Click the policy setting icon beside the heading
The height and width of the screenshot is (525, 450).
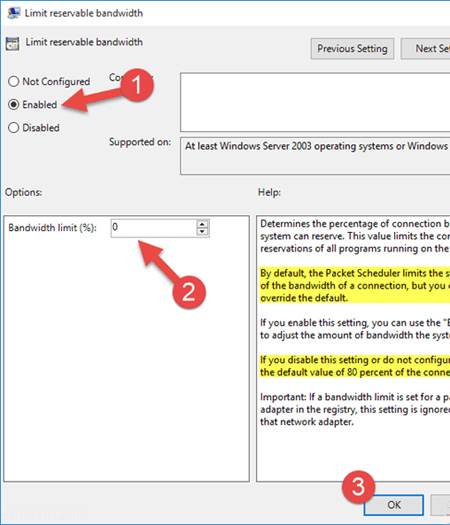pos(12,44)
